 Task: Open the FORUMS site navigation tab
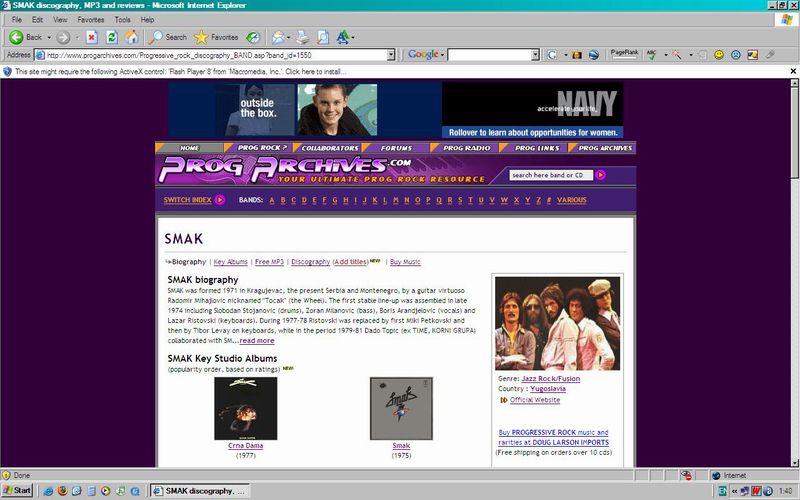pos(396,148)
